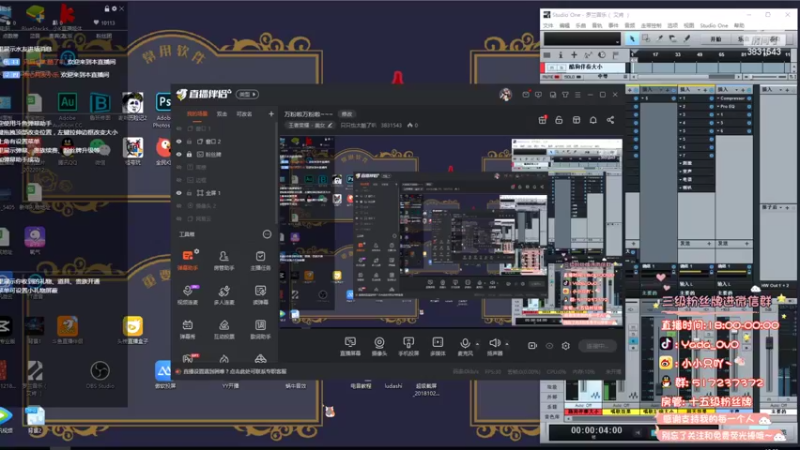
Task: Expand the microphone options arrow
Action: [478, 344]
